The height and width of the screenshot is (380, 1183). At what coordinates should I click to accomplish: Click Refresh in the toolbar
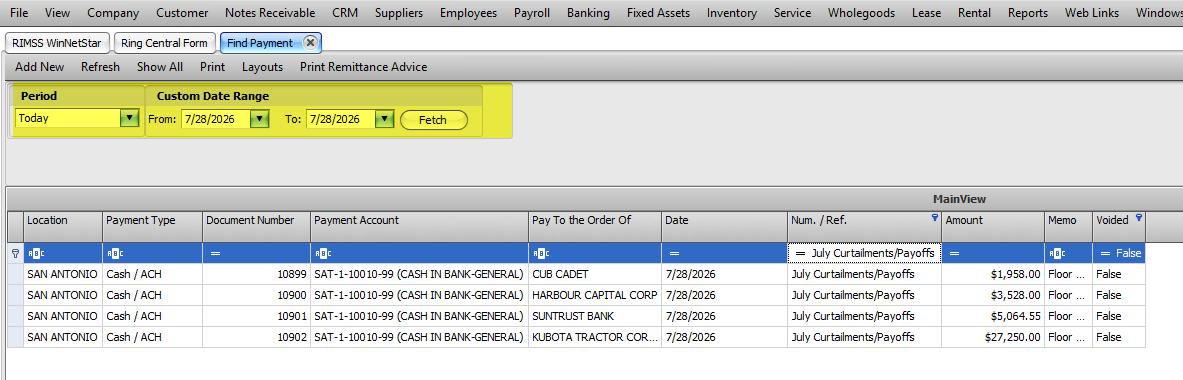(x=100, y=67)
